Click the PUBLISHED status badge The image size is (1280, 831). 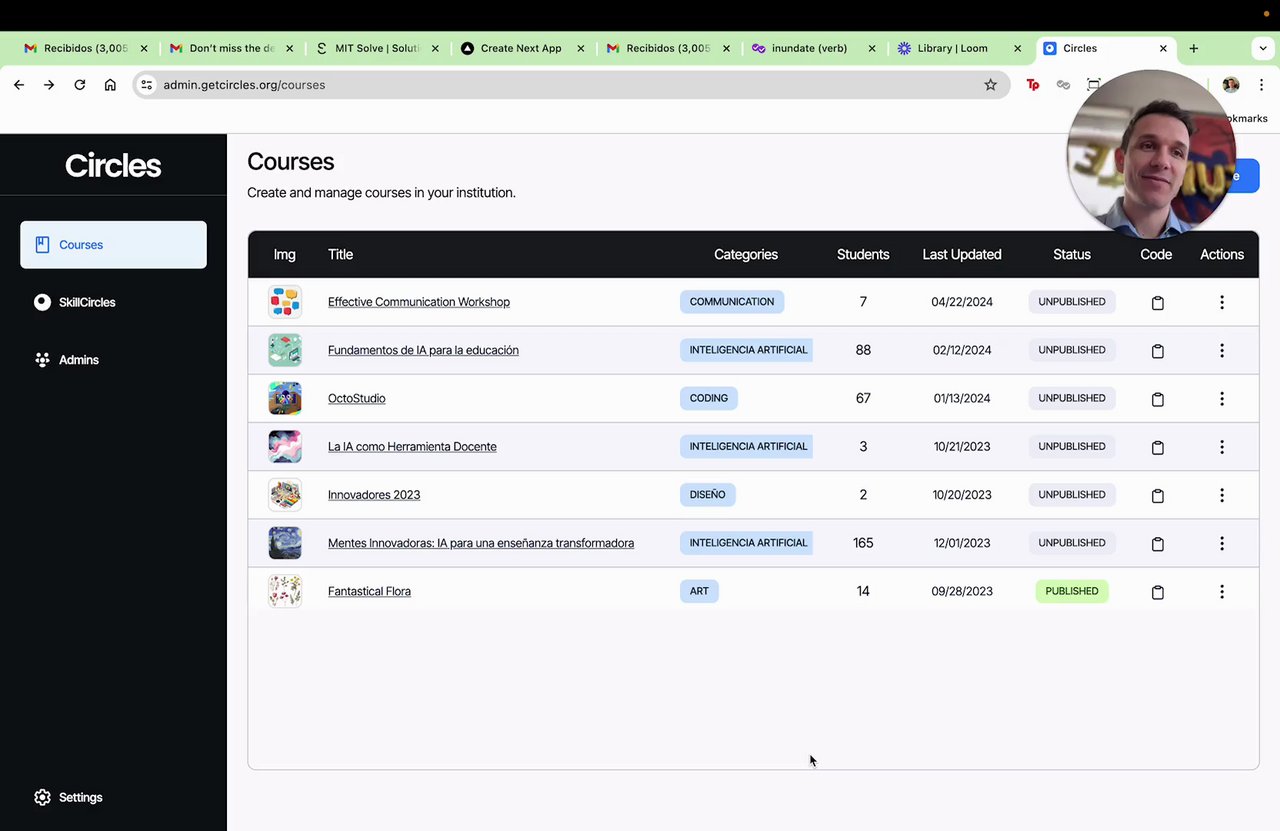click(x=1072, y=591)
